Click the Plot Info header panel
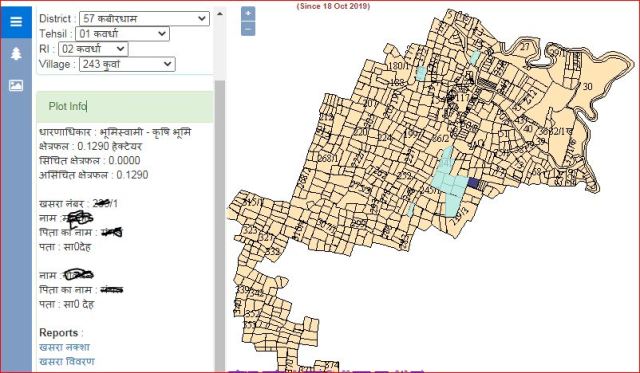The image size is (640, 373). [124, 107]
